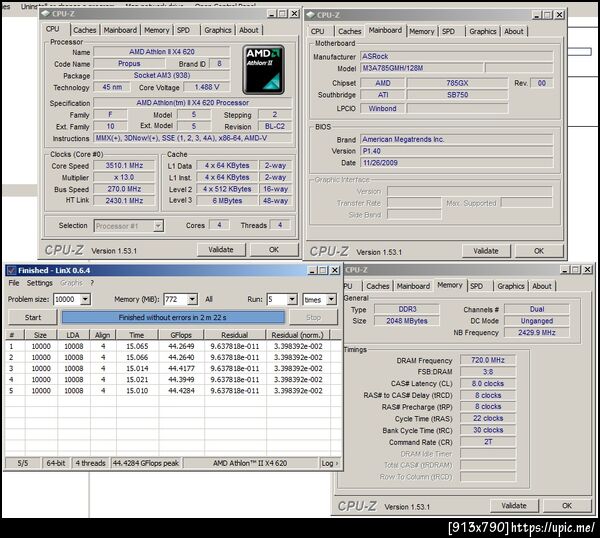Click the CPU-Z title icon in Mainboard window
600x538 pixels.
point(311,15)
